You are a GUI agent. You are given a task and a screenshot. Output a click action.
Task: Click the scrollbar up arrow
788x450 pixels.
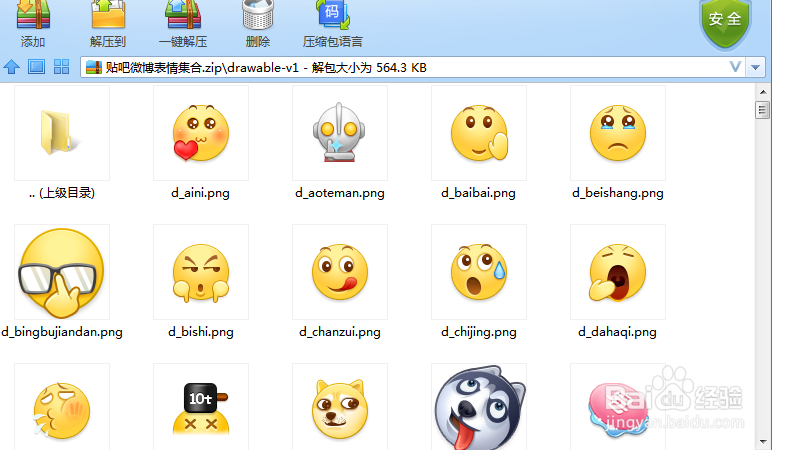point(762,92)
